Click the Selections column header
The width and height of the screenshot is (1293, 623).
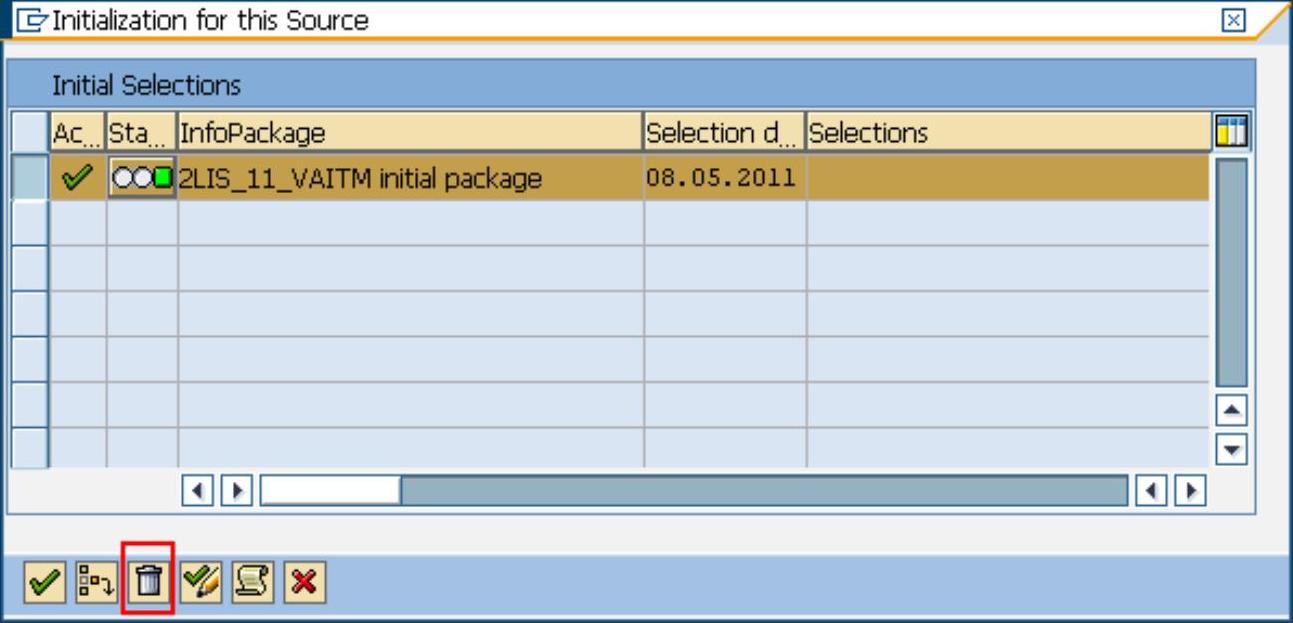(x=1007, y=132)
